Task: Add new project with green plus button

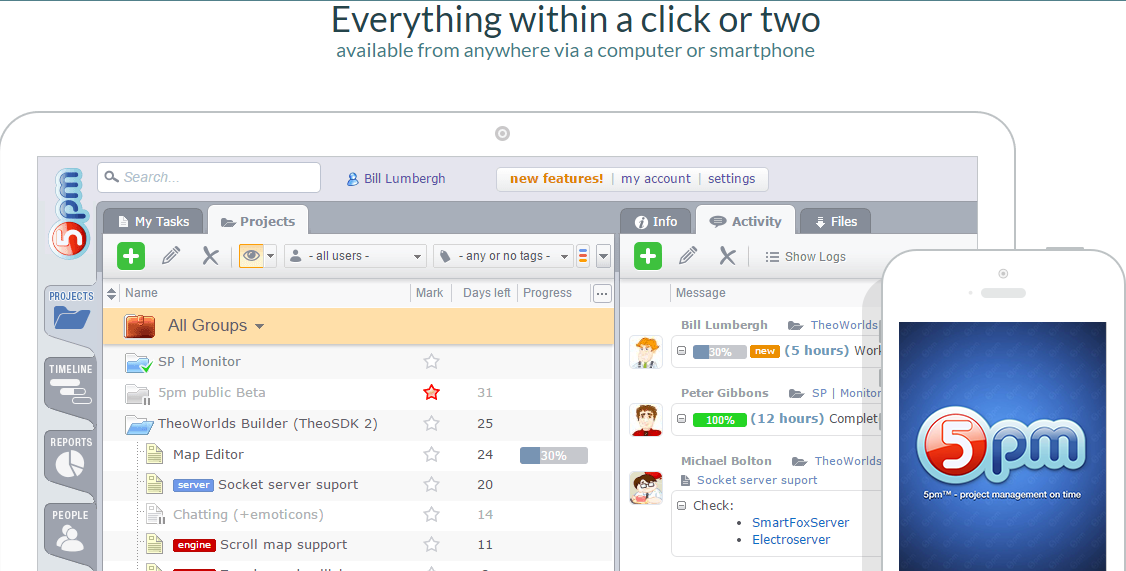Action: click(x=131, y=256)
